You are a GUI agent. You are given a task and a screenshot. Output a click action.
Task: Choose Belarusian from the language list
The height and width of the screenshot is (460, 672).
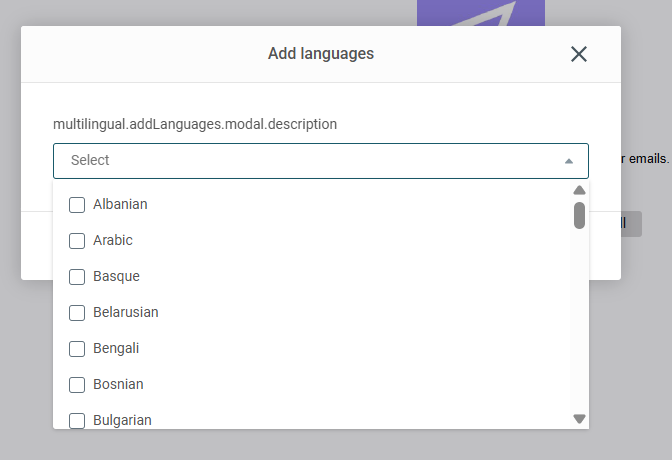click(126, 312)
